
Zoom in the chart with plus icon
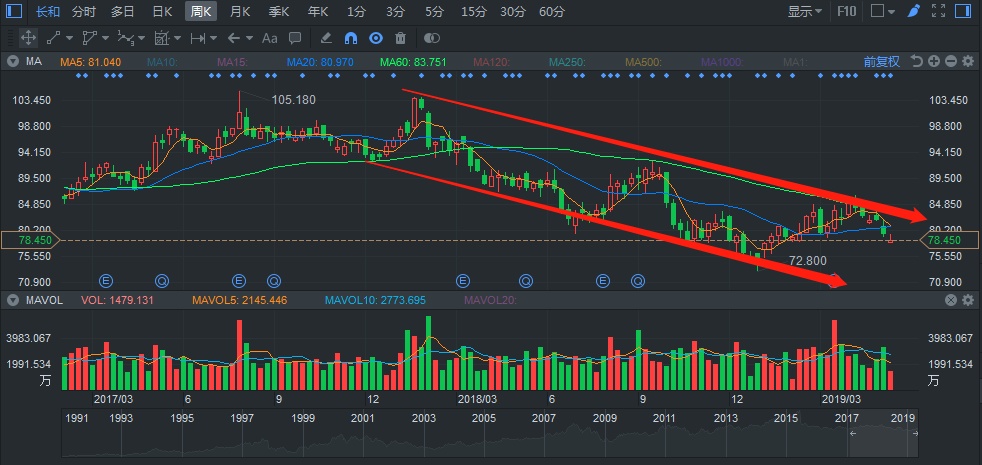tap(933, 61)
